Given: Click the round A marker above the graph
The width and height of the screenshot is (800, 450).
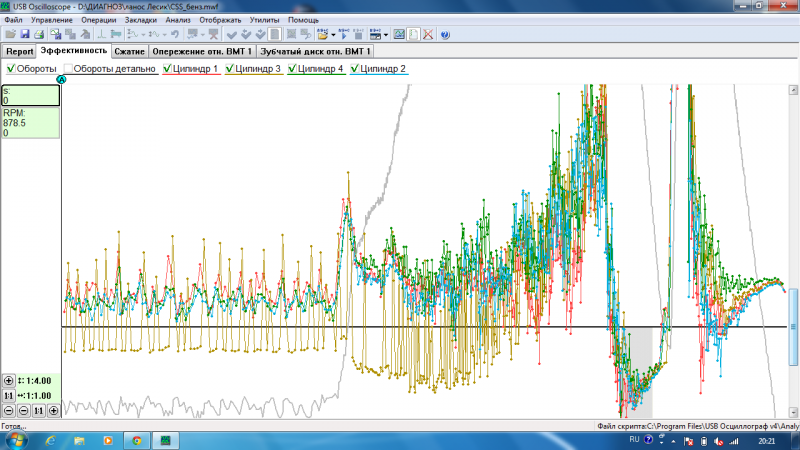Looking at the screenshot, I should coord(62,79).
